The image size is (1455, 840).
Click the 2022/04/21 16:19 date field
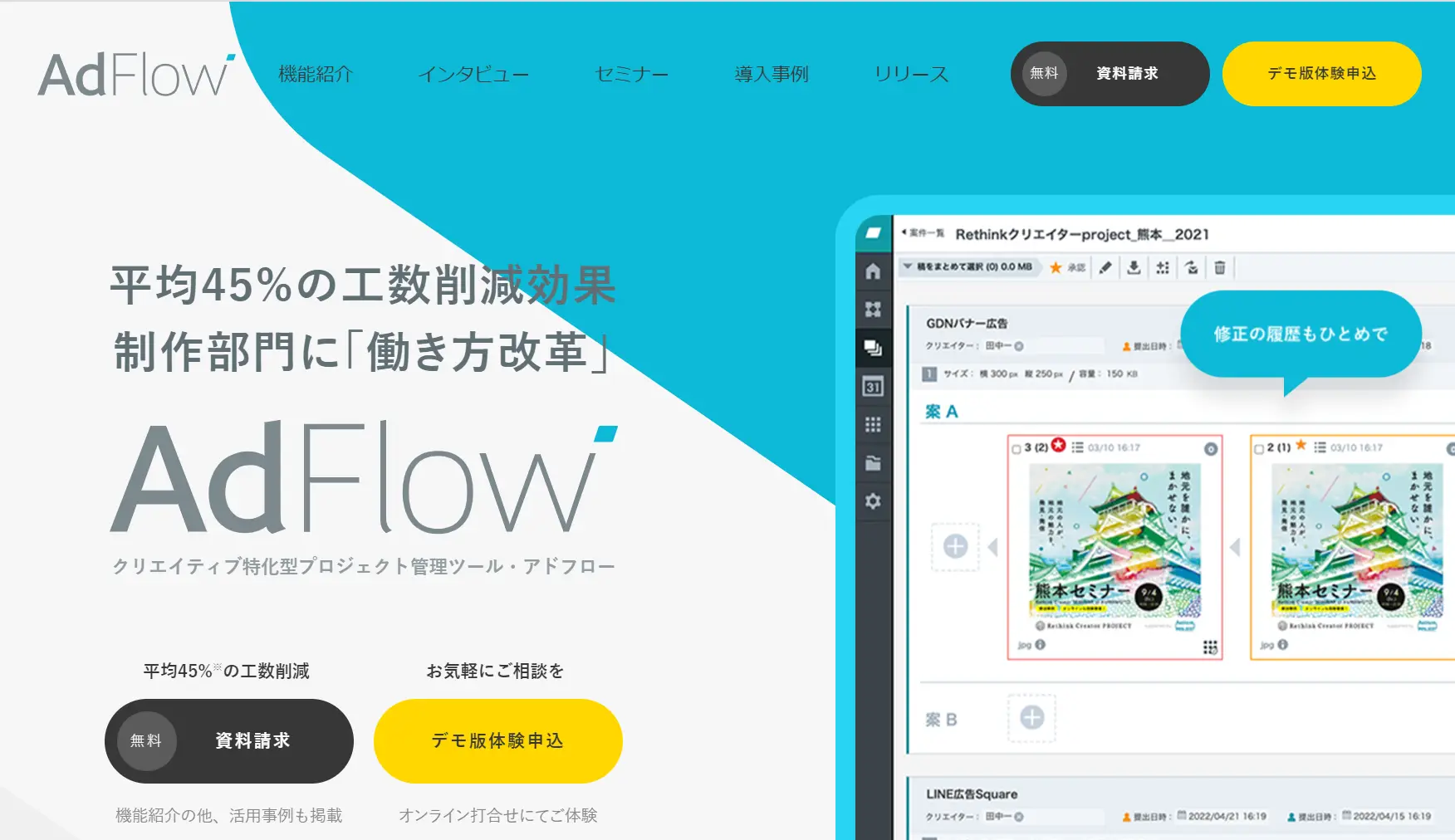click(1222, 816)
